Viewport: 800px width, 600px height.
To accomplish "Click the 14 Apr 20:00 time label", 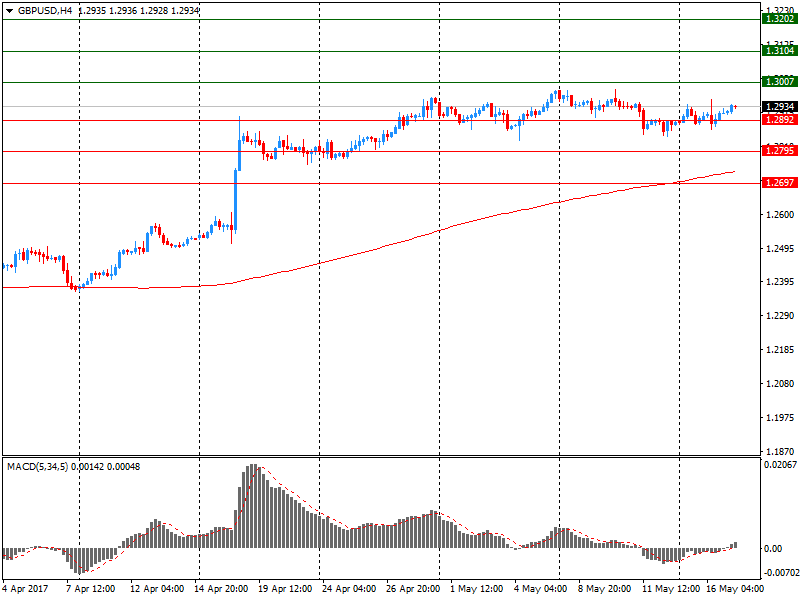I will pyautogui.click(x=221, y=589).
